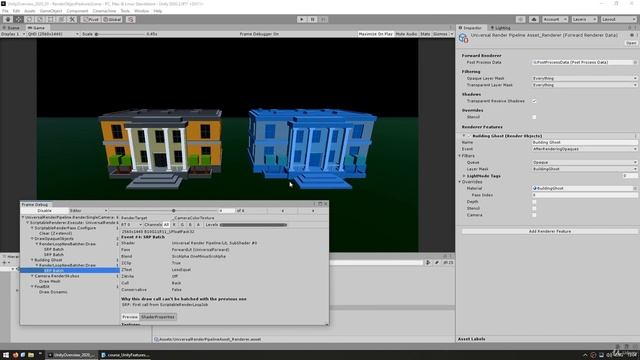Screen dimensions: 640x360
Task: Open Editor connection dropdown in Frame Debug
Action: click(x=88, y=211)
